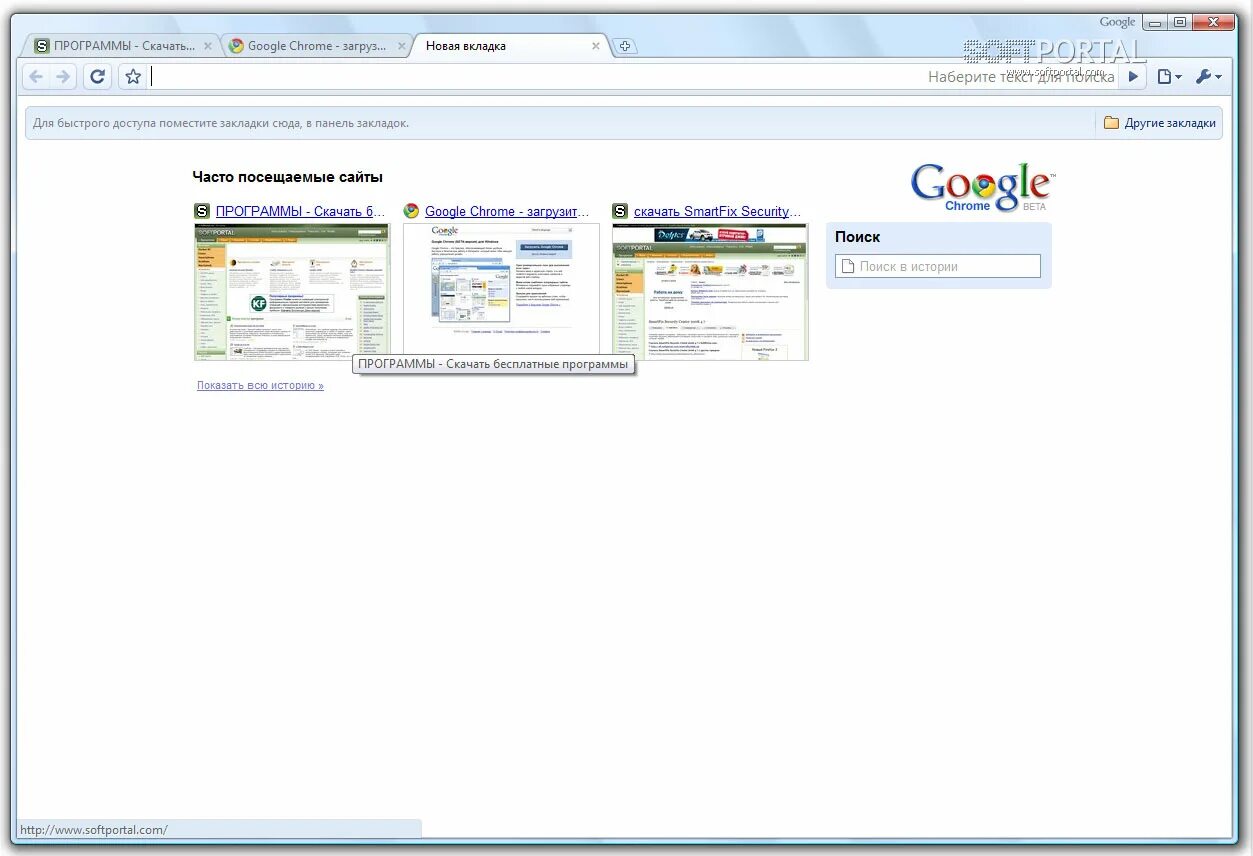Click status bar text http://www.softportal.com/
Viewport: 1253px width, 856px height.
pos(94,830)
